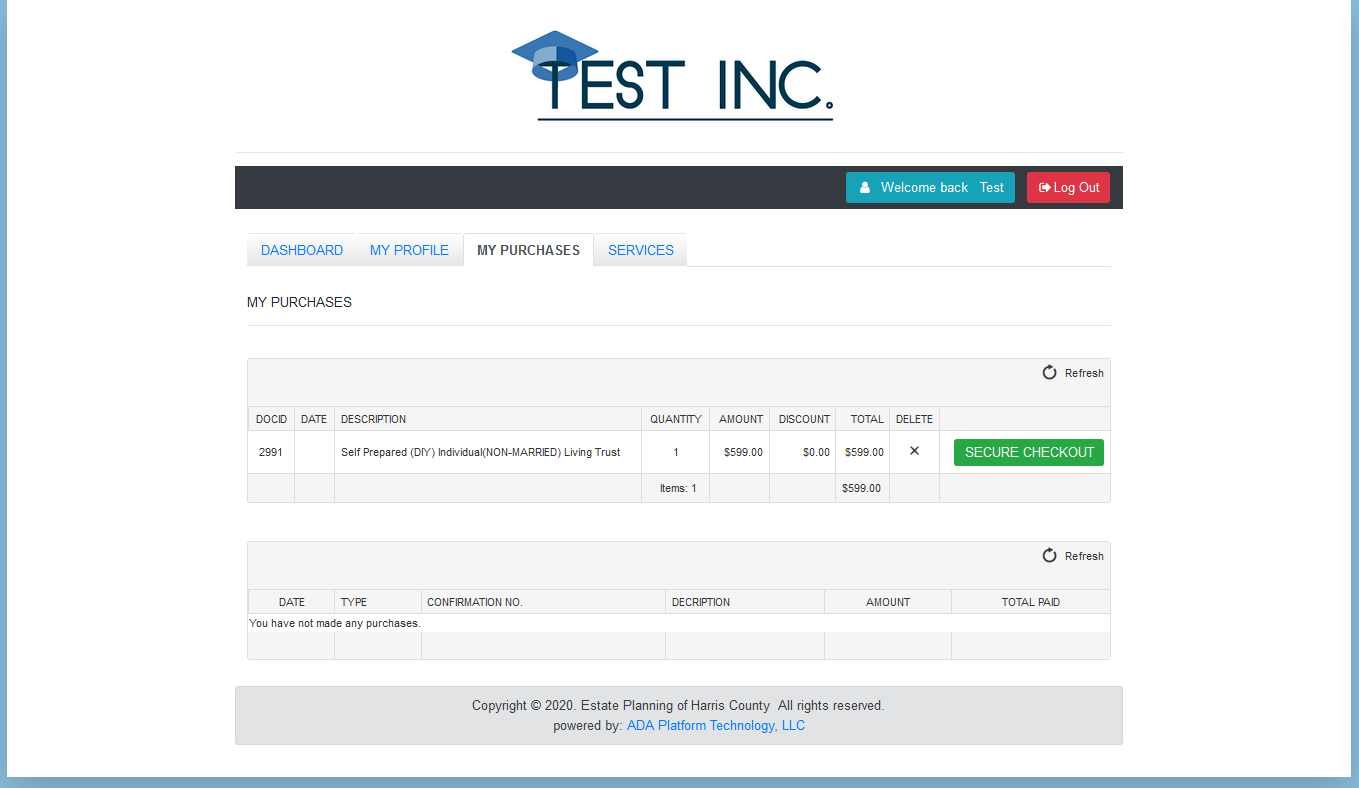Click the user icon beside Welcome back
1359x788 pixels.
click(864, 188)
